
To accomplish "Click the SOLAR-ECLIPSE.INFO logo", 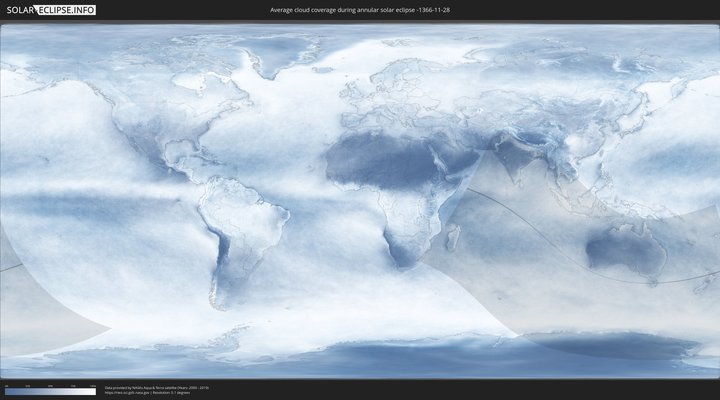I will (51, 10).
